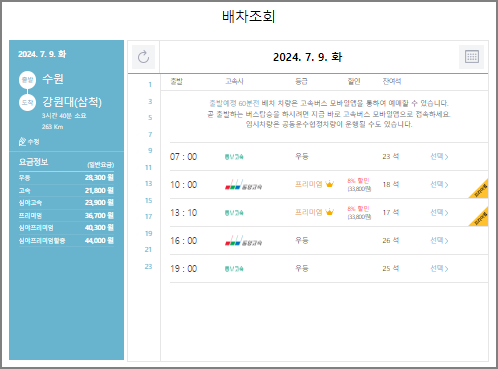
Task: Click the 우등 grade on 19:00 row
Action: (x=302, y=268)
